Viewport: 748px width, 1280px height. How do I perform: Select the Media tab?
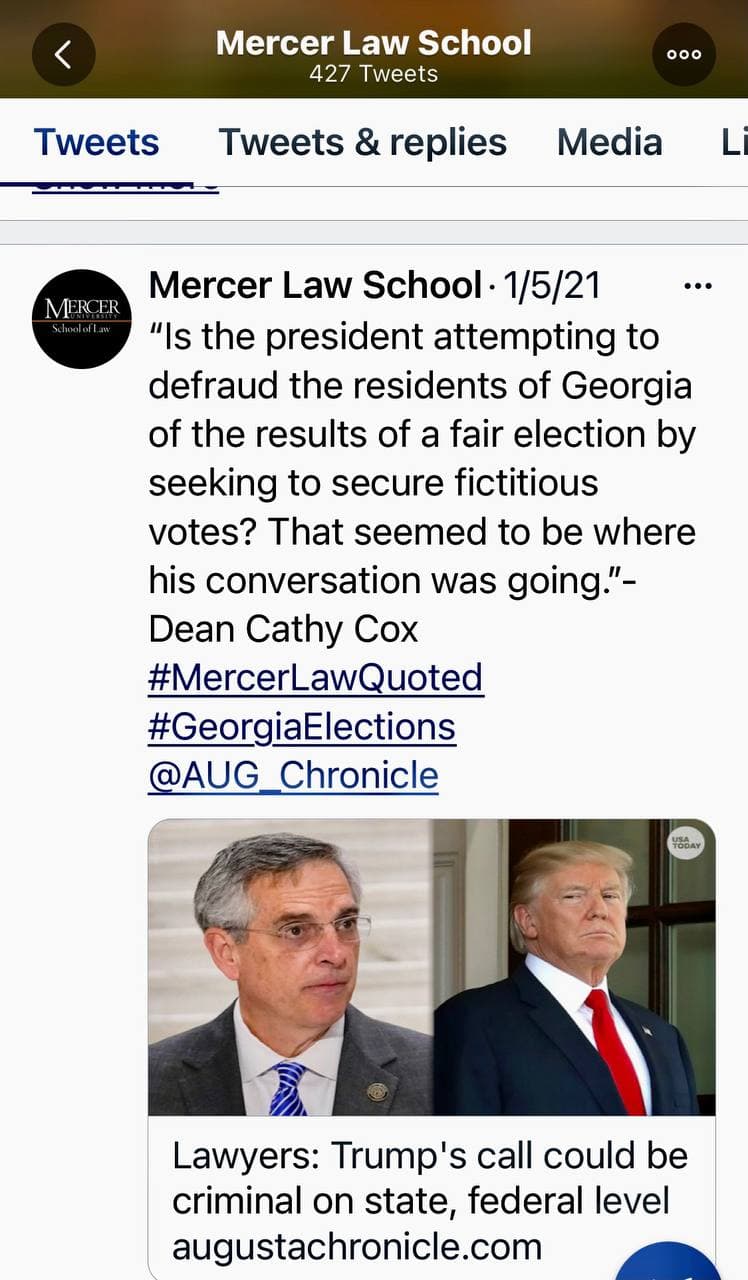click(609, 142)
